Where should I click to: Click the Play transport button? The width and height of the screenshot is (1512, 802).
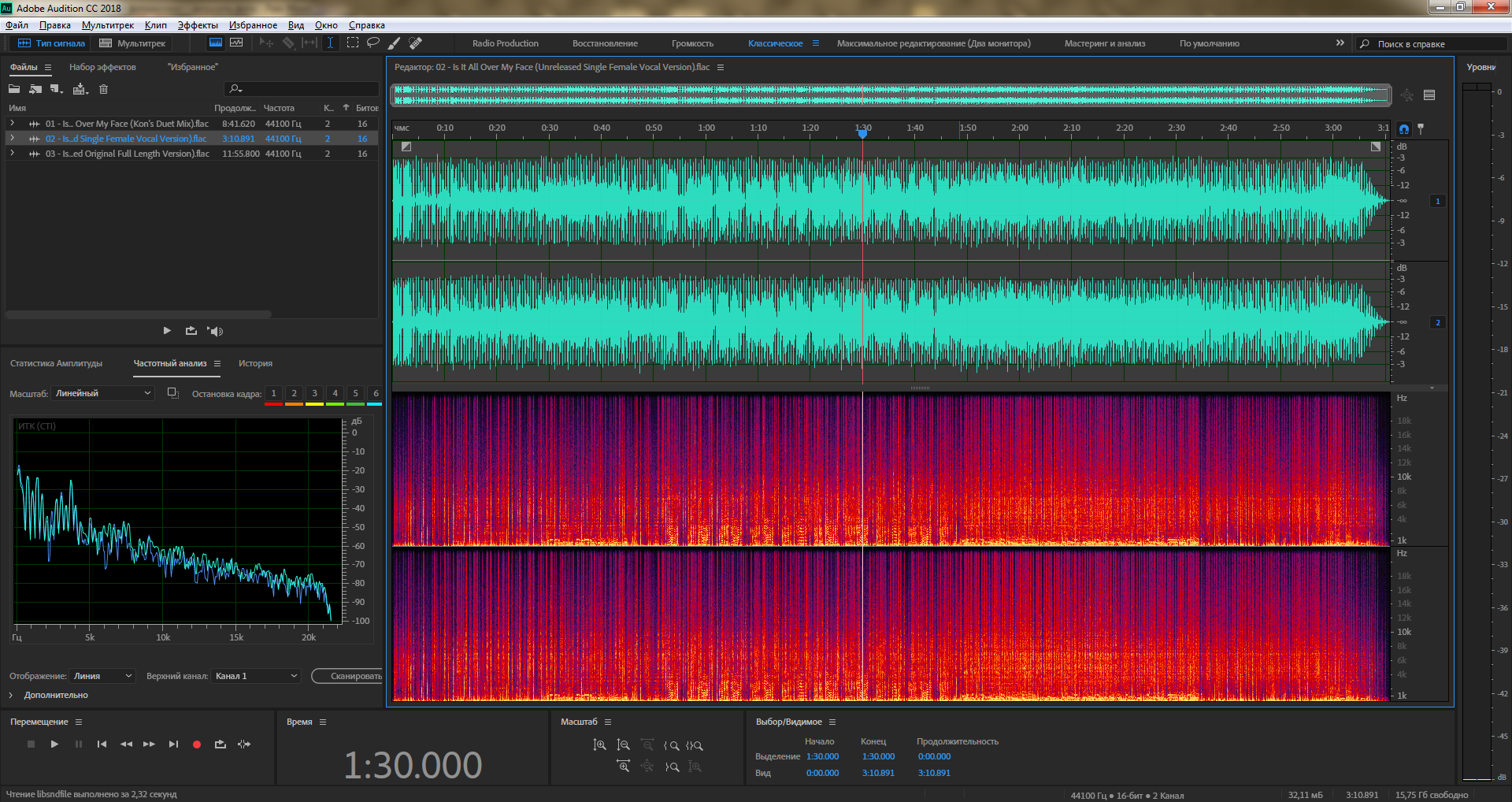[x=54, y=744]
